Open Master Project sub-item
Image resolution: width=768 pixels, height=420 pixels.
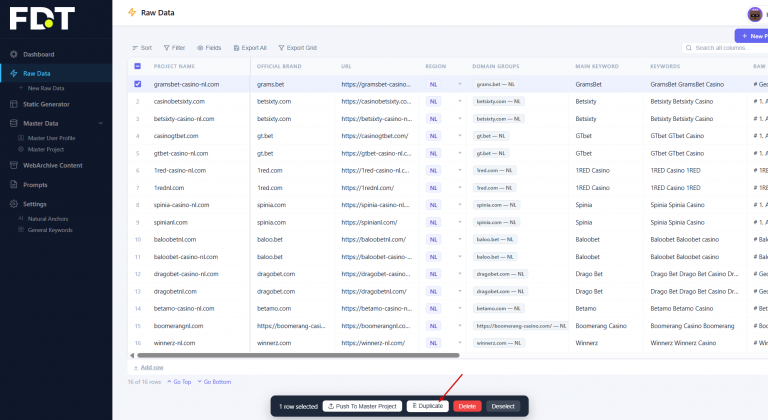click(x=46, y=149)
